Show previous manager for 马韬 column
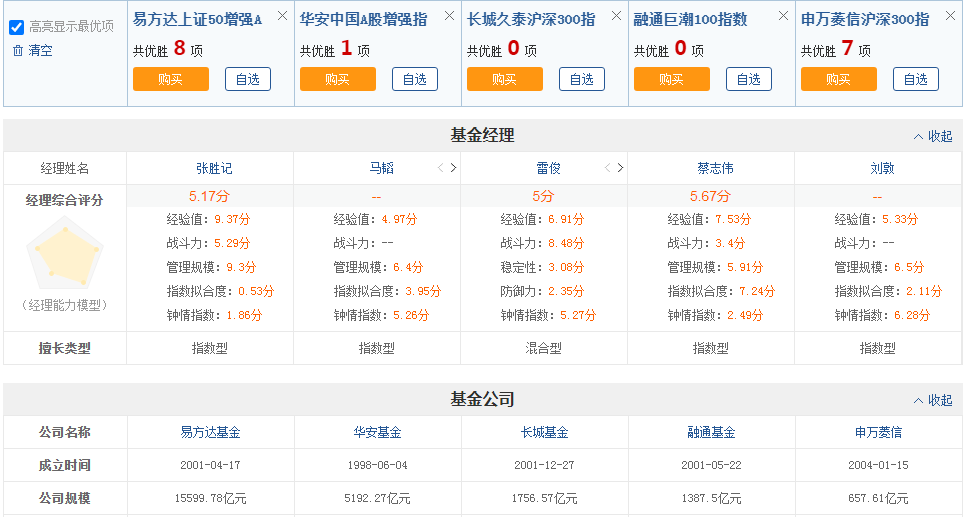Viewport: 963px width, 517px height. (440, 168)
